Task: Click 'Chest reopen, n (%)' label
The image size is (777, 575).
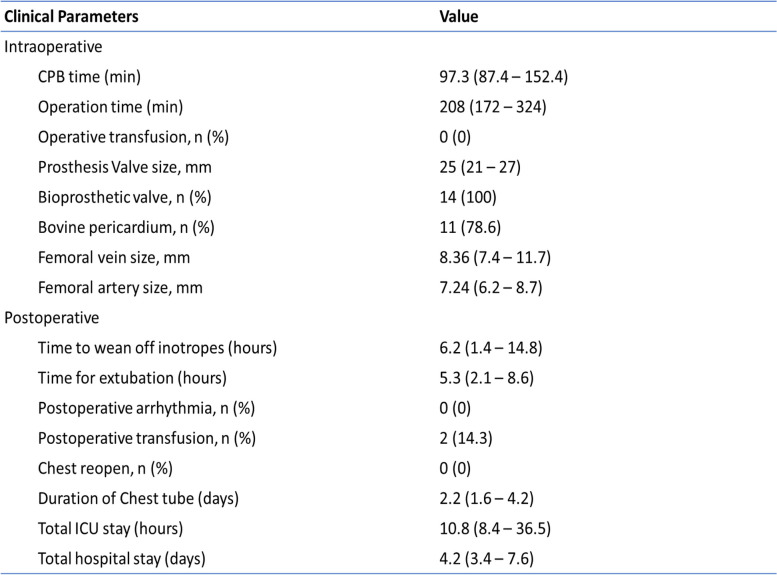Action: [105, 468]
